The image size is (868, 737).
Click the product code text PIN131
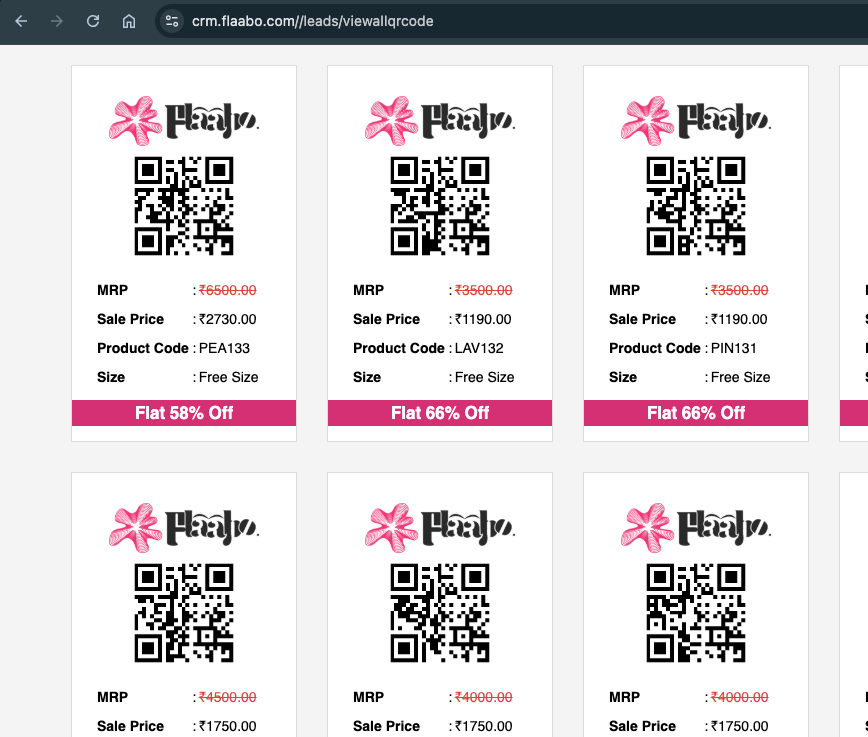click(x=734, y=348)
